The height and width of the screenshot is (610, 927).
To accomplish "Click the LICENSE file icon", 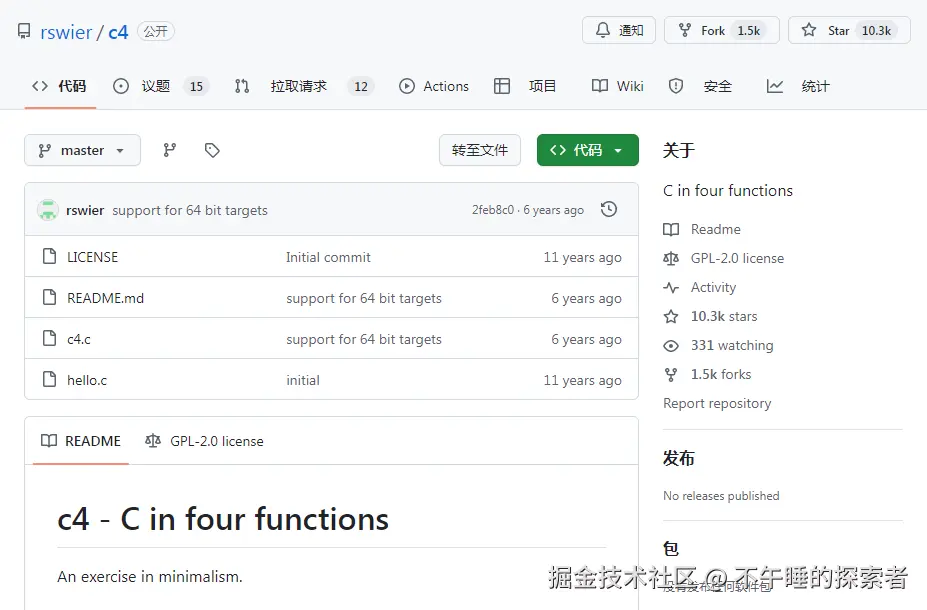I will coord(50,257).
